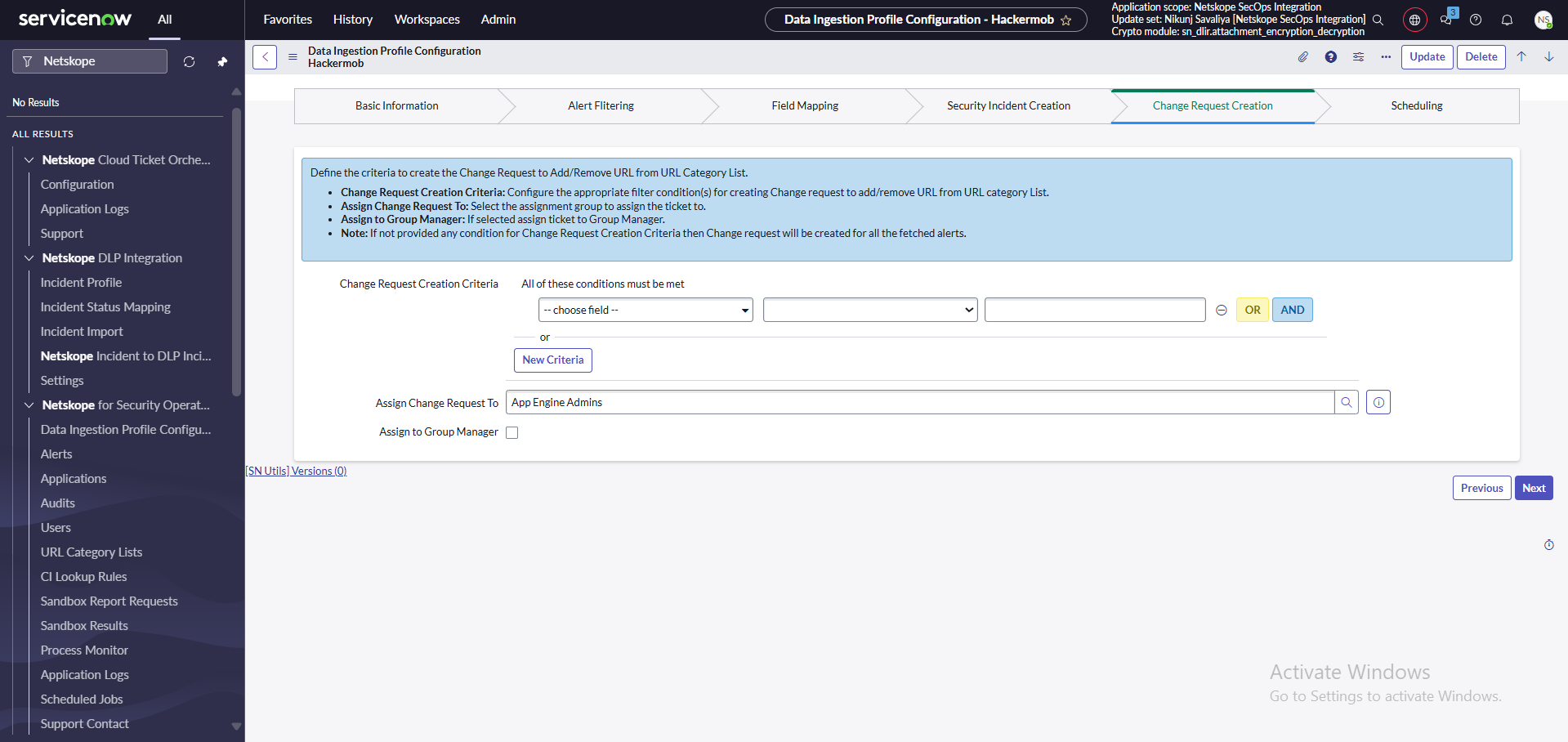Viewport: 1568px width, 742px height.
Task: Go to Previous step
Action: pos(1482,488)
